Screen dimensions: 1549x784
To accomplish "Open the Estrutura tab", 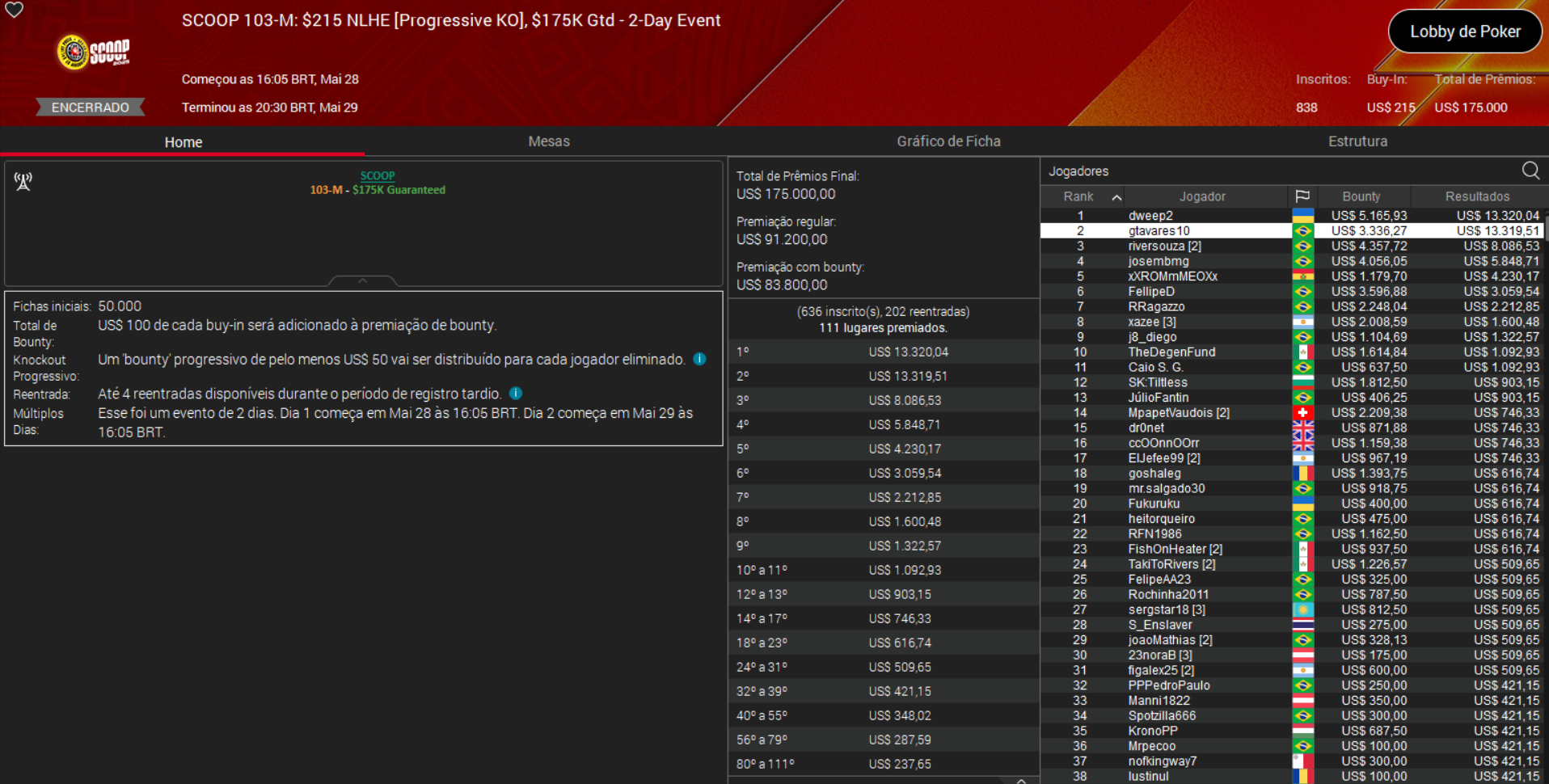I will 1357,141.
